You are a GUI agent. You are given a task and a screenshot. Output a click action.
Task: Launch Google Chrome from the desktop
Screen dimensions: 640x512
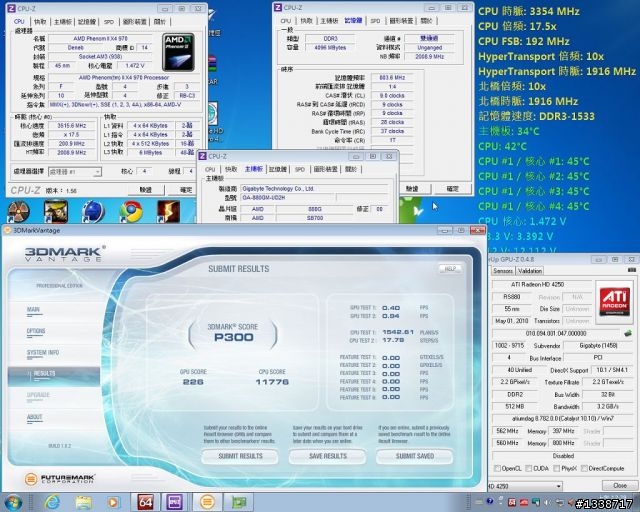(131, 211)
